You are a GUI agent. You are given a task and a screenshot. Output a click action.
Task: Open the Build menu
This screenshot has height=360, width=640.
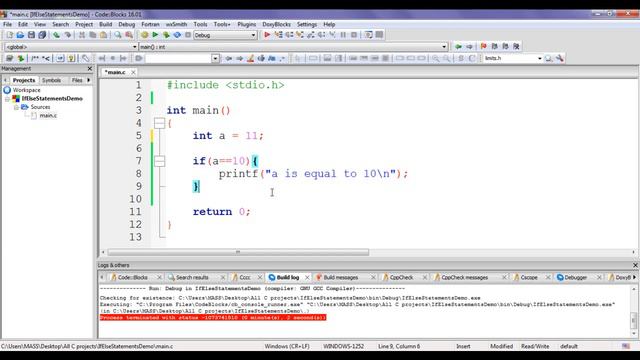click(106, 24)
